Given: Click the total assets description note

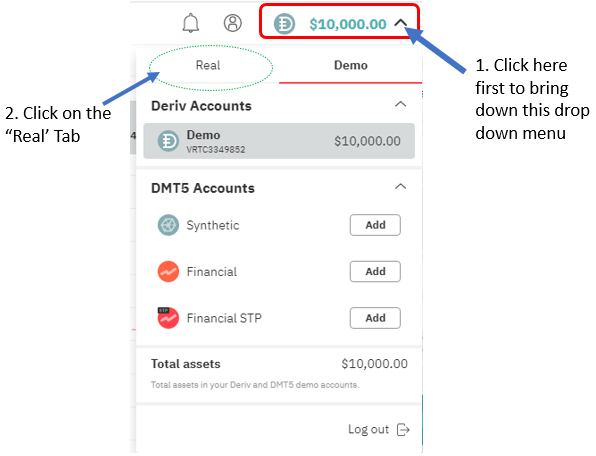Looking at the screenshot, I should (x=255, y=385).
